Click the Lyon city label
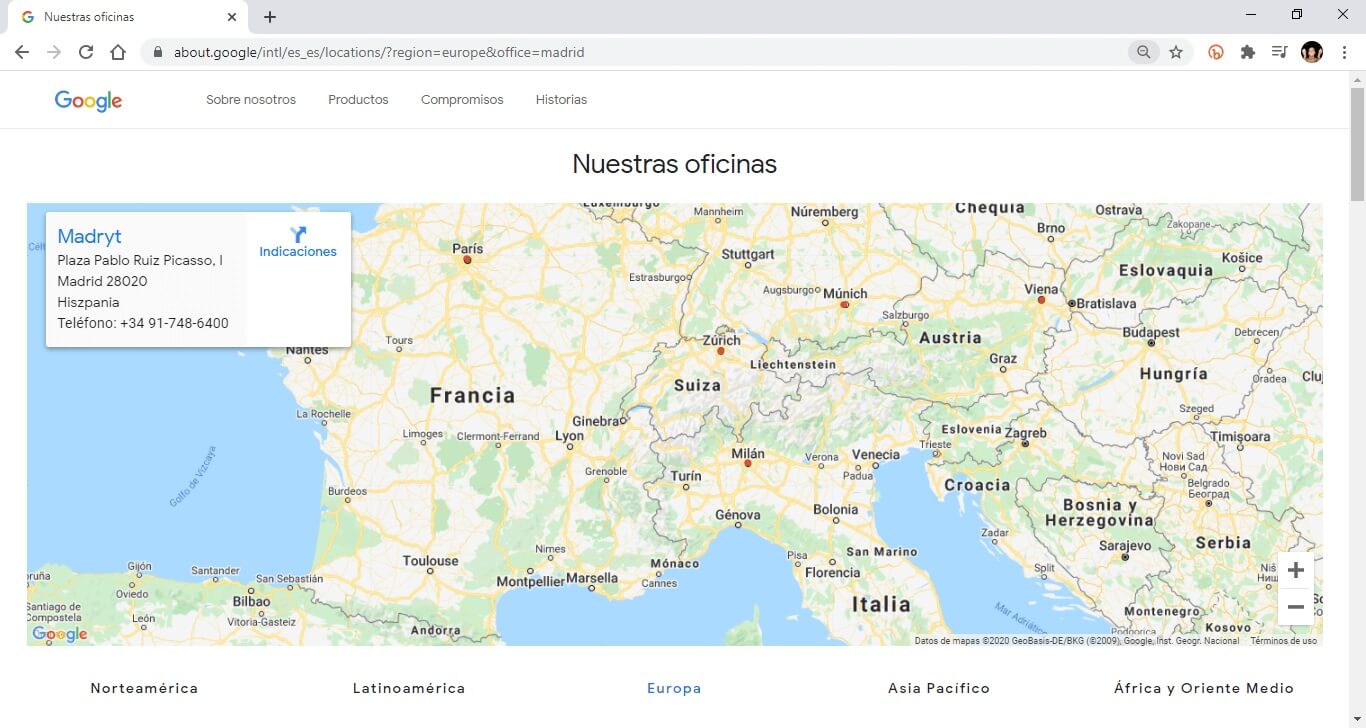The height and width of the screenshot is (728, 1366). (x=569, y=436)
